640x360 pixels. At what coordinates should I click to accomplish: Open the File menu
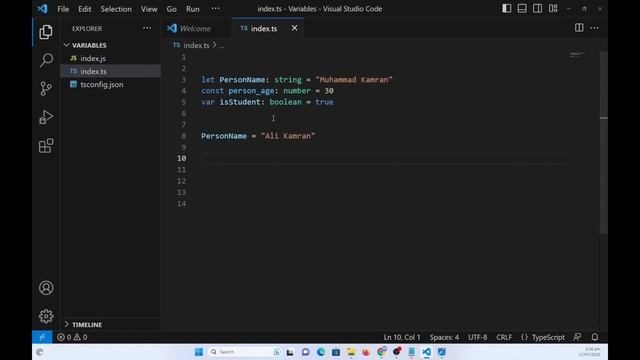tap(63, 9)
